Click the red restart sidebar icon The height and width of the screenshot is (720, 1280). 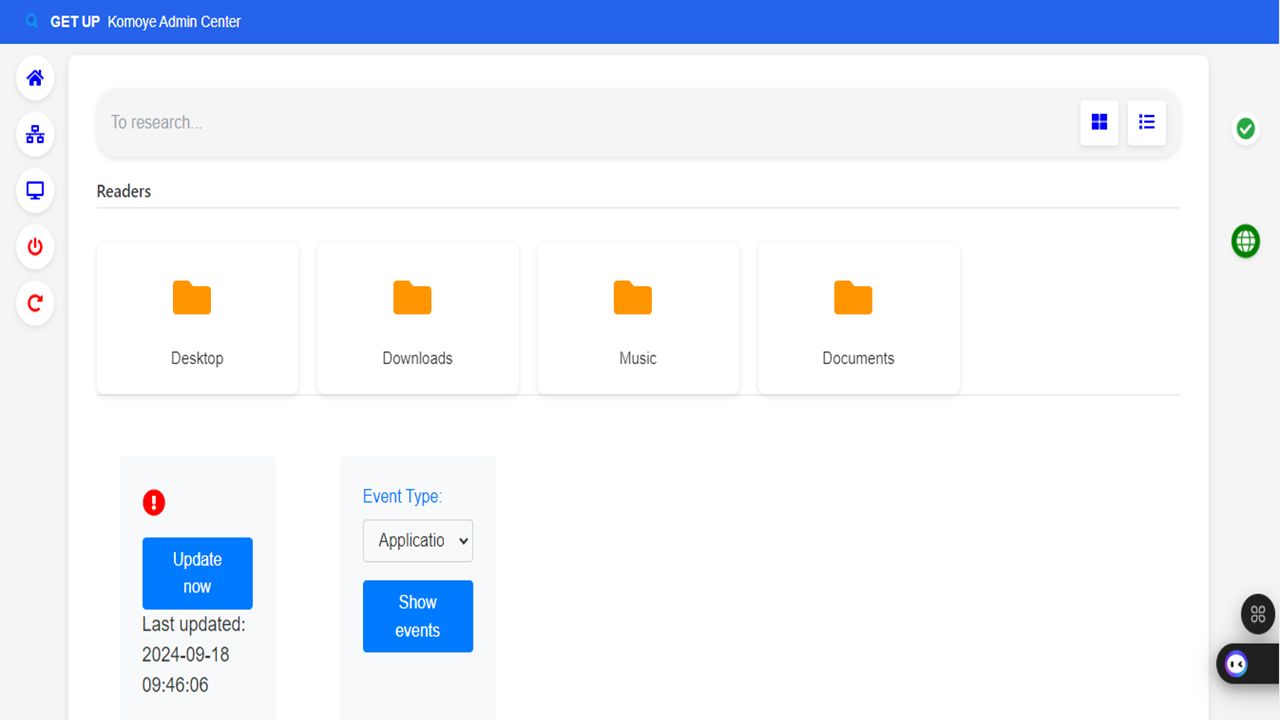coord(35,302)
